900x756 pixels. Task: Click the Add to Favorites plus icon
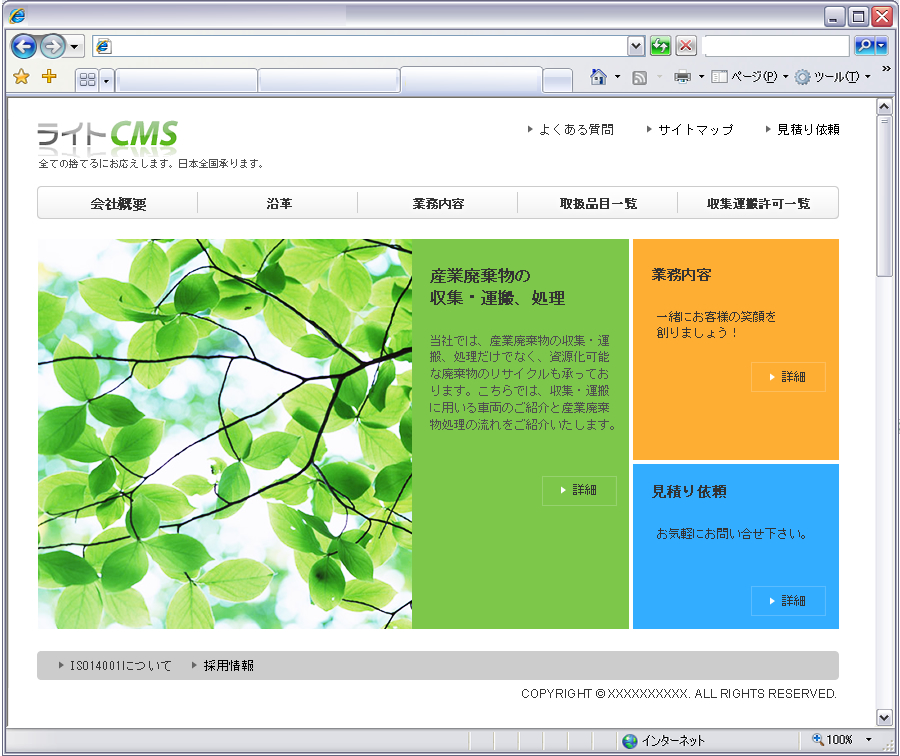[49, 76]
